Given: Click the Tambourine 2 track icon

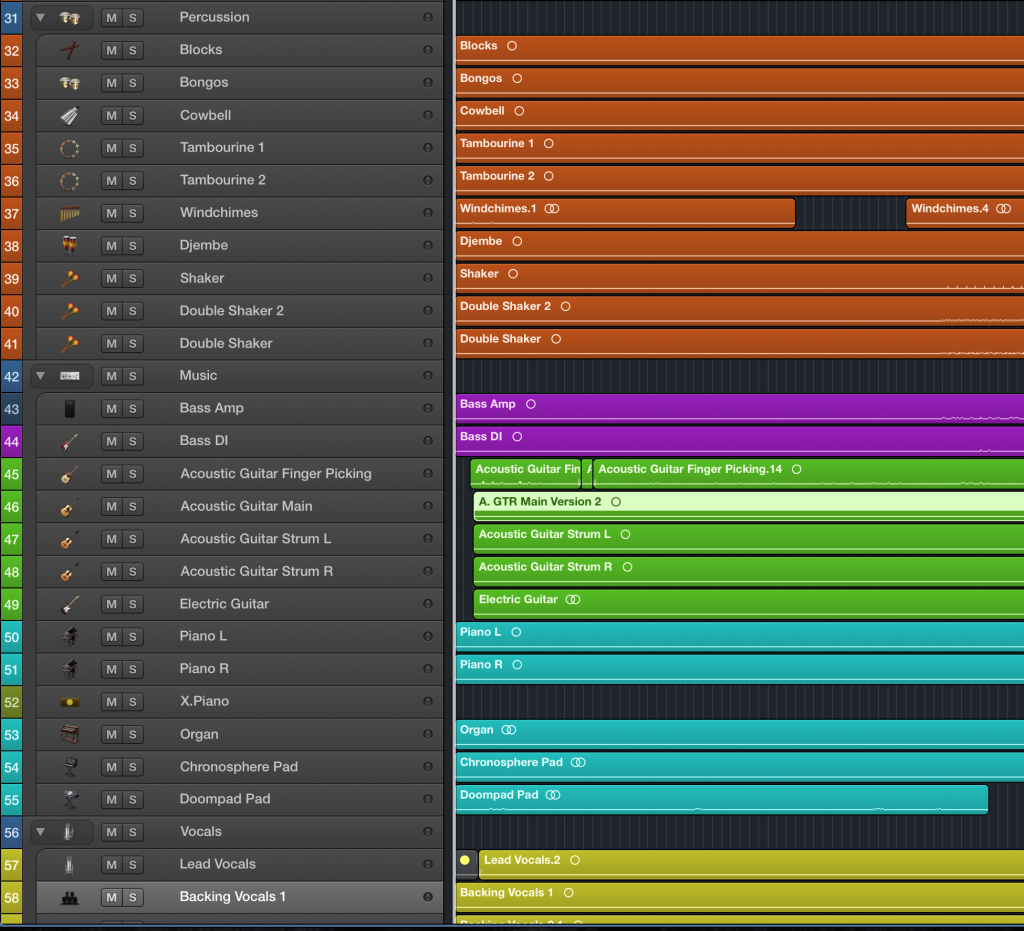Looking at the screenshot, I should coord(70,181).
